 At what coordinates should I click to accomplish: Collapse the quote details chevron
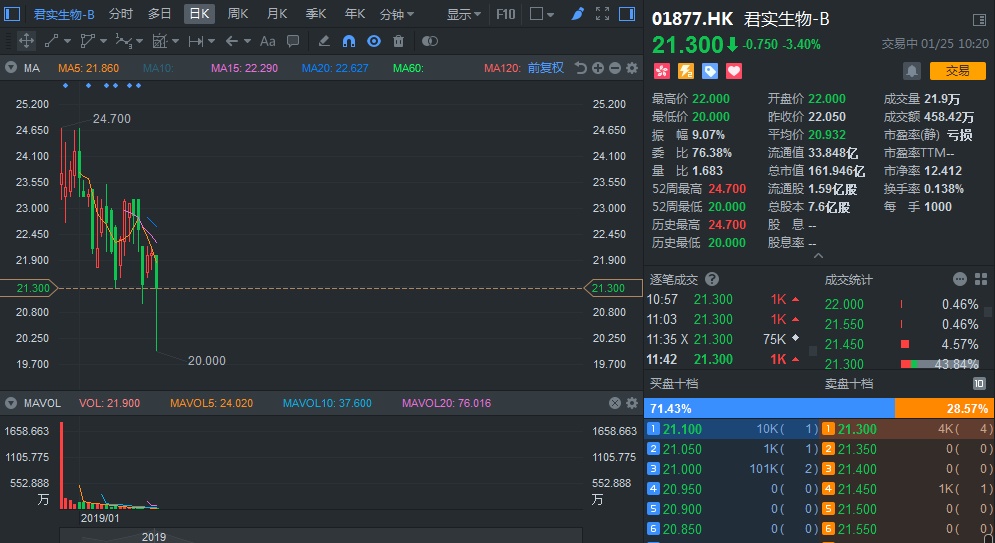[x=819, y=256]
